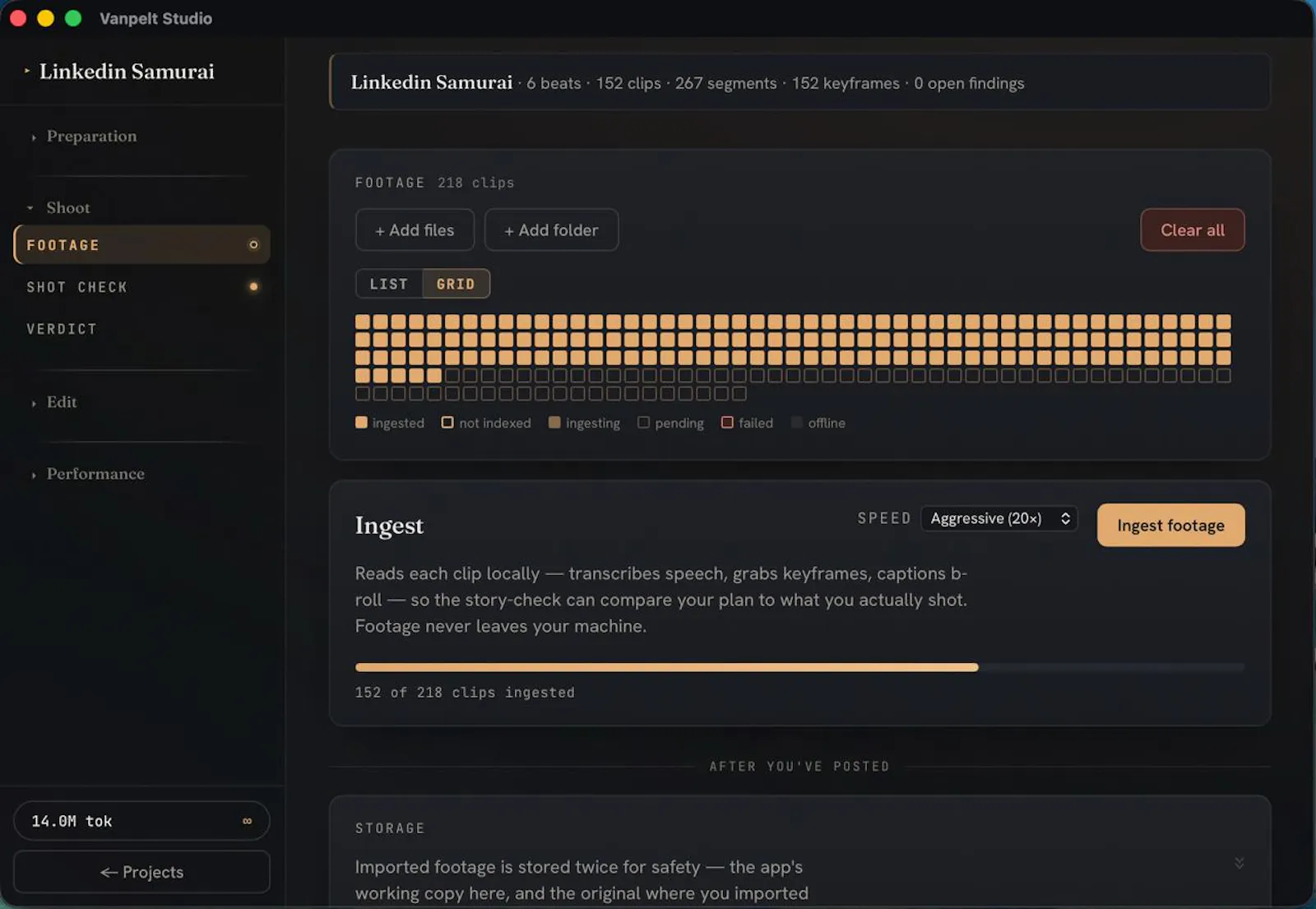Open the 14.0M tok usage pill
The image size is (1316, 909).
point(141,821)
